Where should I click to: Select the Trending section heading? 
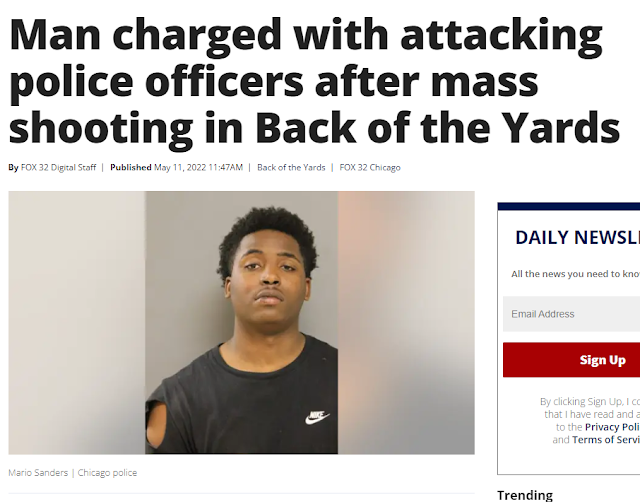coord(525,495)
